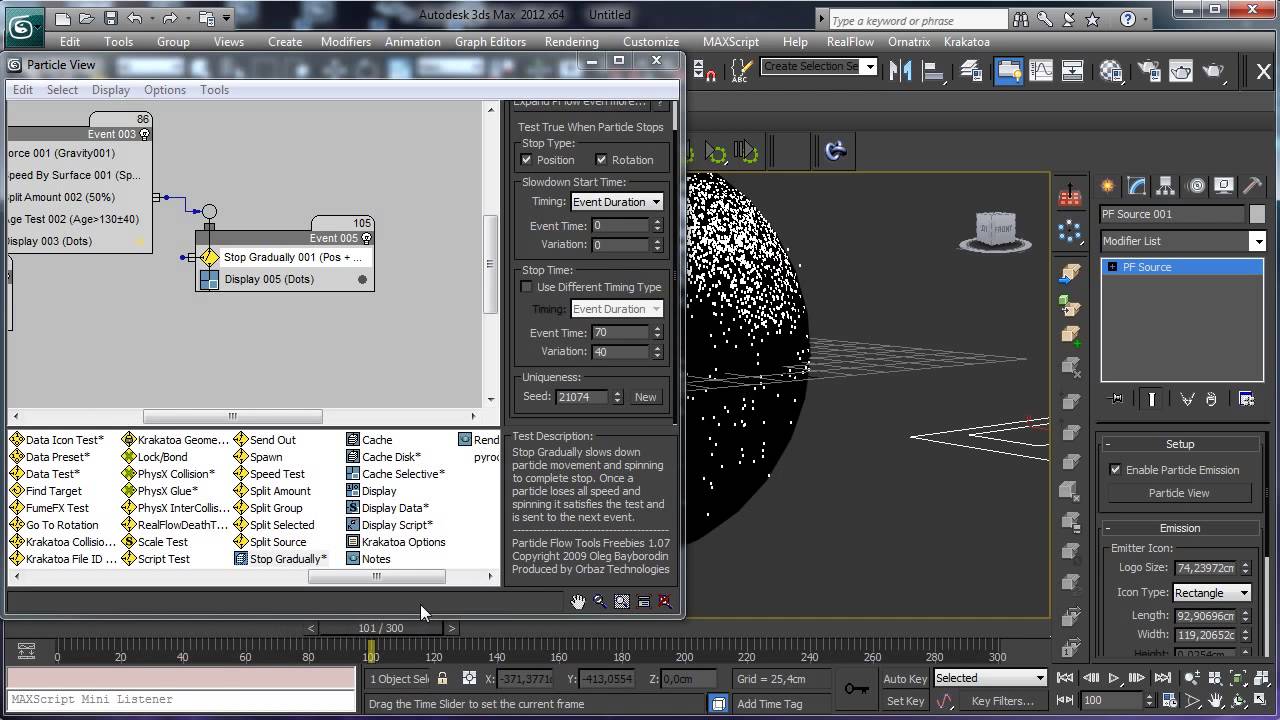
Task: Open the Key Filters button
Action: point(1003,701)
